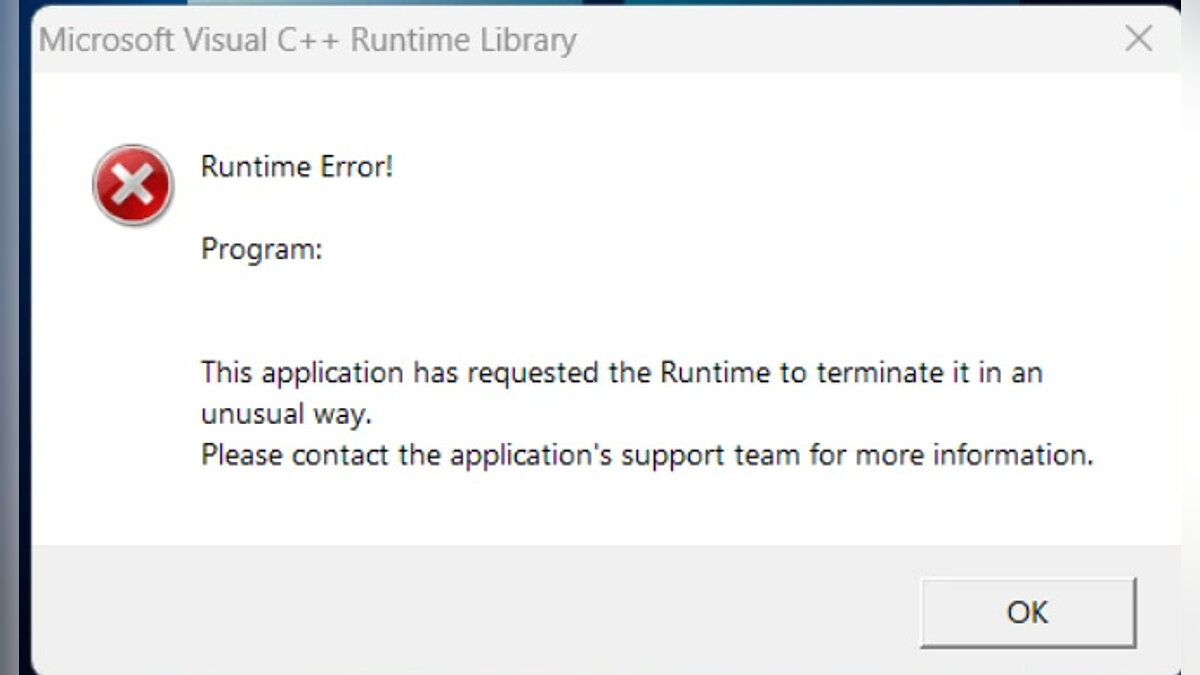
Task: Click the blank space right of "Program:"
Action: 600,249
